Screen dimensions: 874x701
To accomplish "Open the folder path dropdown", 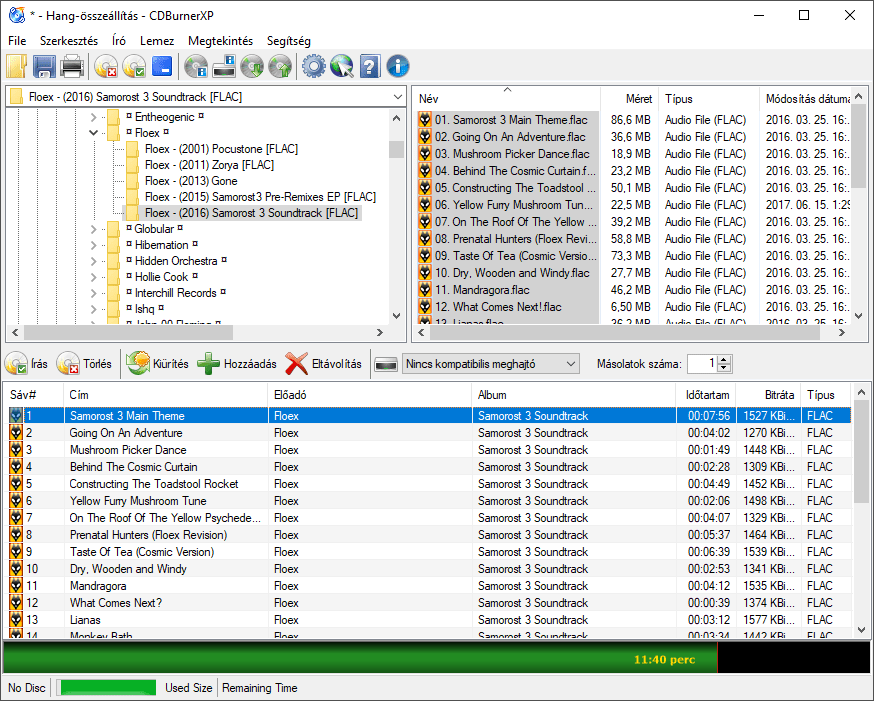I will (397, 97).
